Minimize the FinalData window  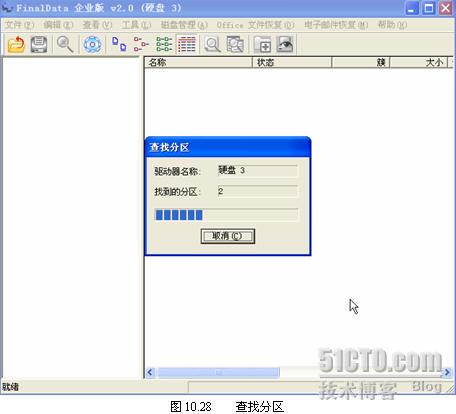(x=412, y=8)
